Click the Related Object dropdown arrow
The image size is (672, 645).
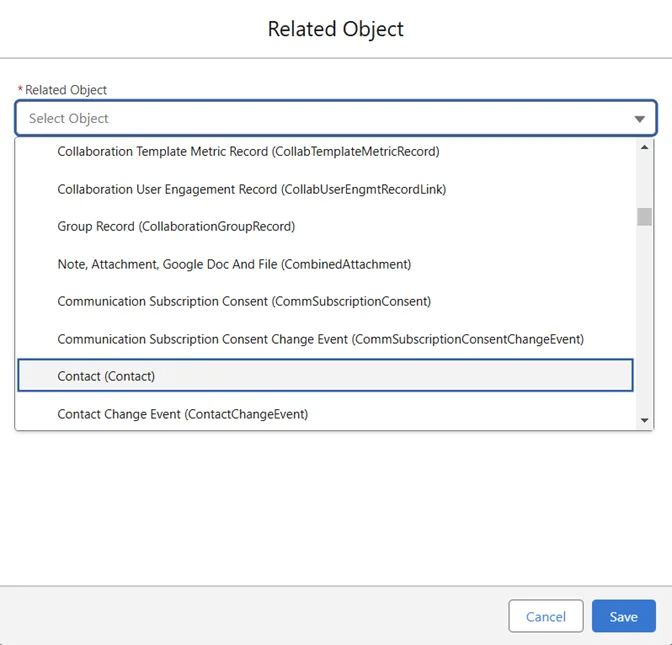pos(639,119)
